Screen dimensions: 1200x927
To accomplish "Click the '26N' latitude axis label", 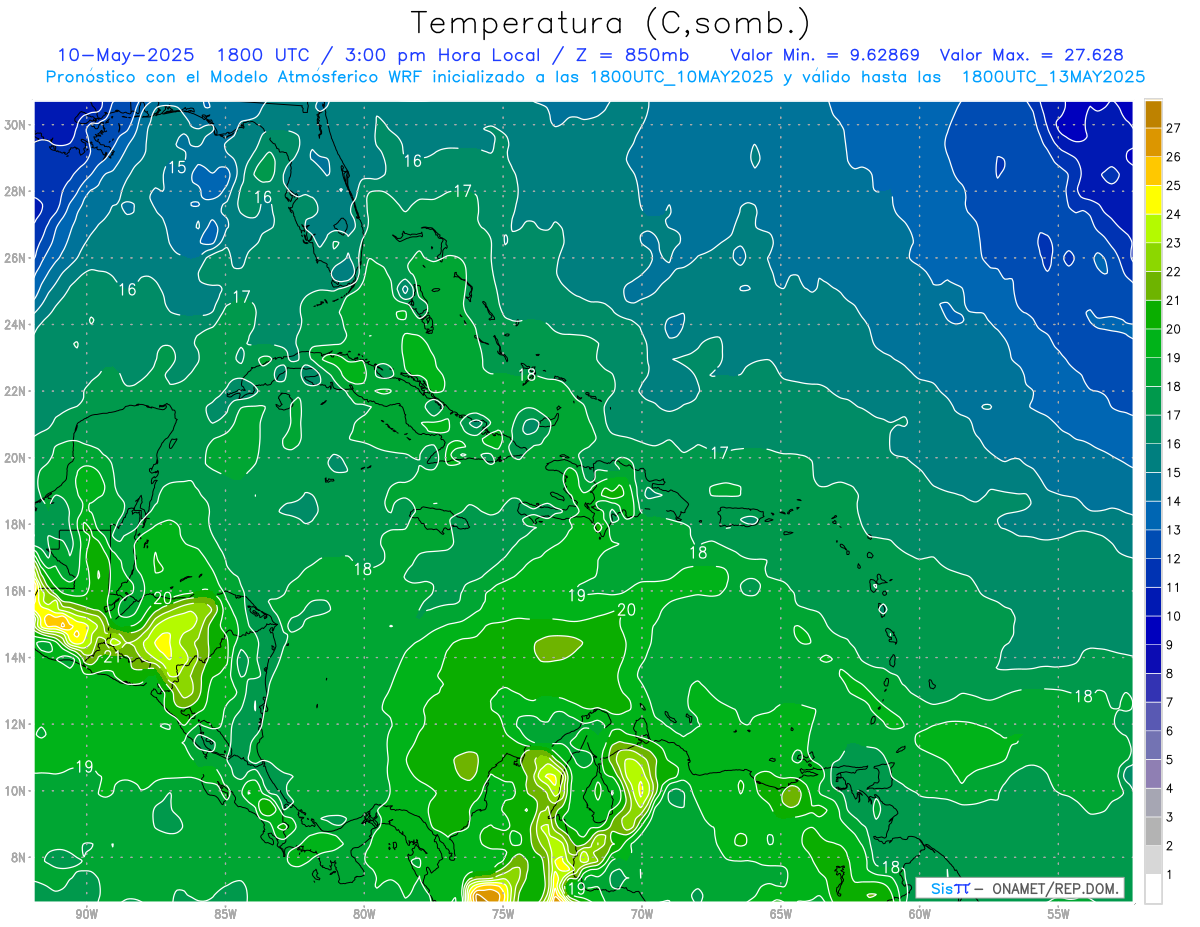I will (x=14, y=258).
